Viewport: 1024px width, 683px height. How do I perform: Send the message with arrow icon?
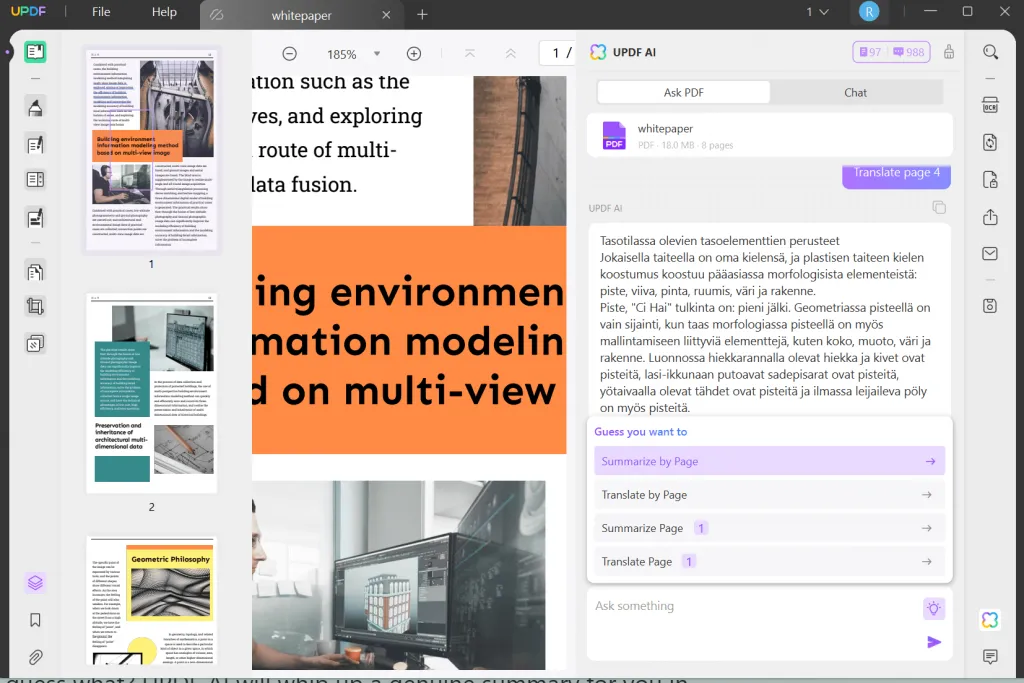[934, 642]
